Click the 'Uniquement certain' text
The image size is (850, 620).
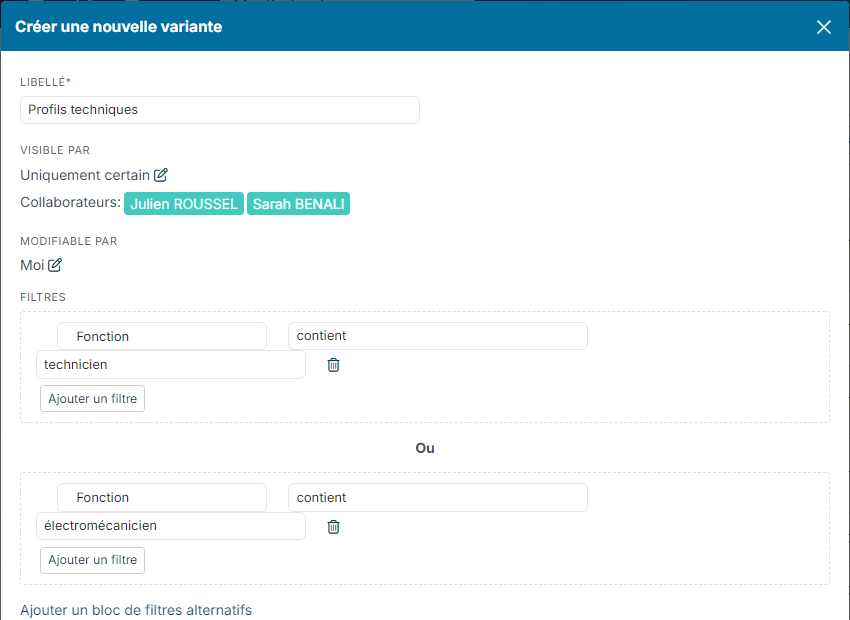tap(85, 176)
